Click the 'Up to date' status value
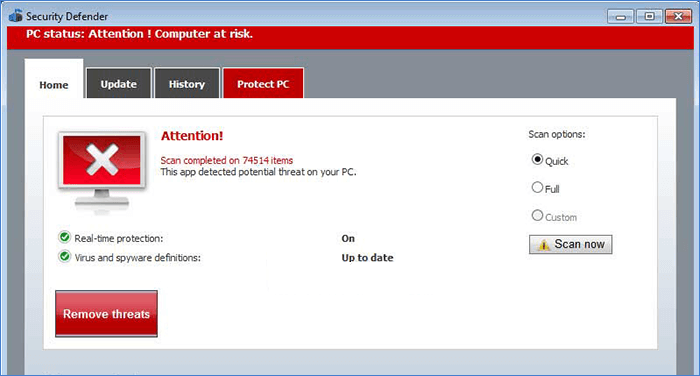This screenshot has width=700, height=376. click(x=367, y=258)
